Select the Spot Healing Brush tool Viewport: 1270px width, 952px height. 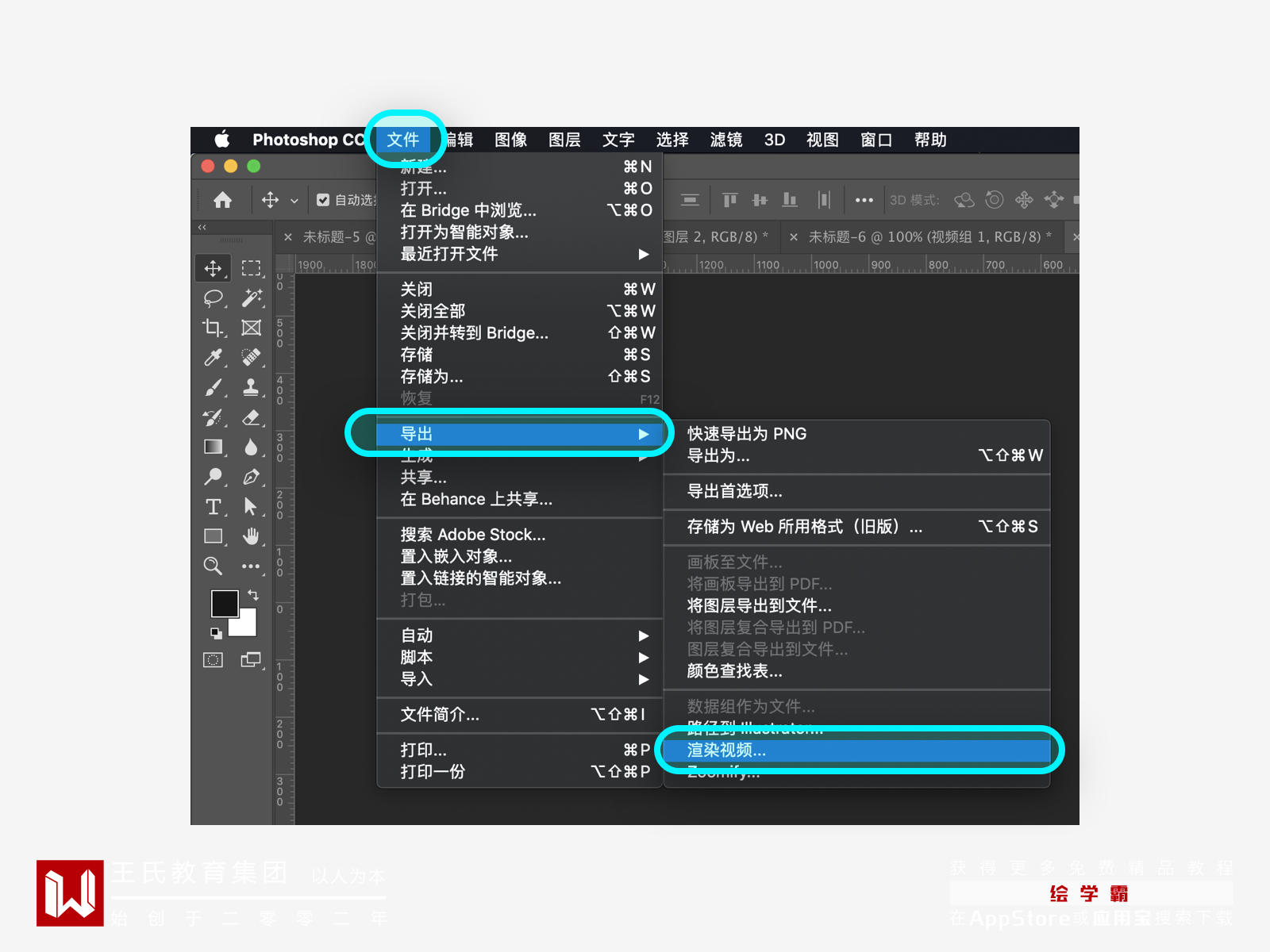point(251,358)
